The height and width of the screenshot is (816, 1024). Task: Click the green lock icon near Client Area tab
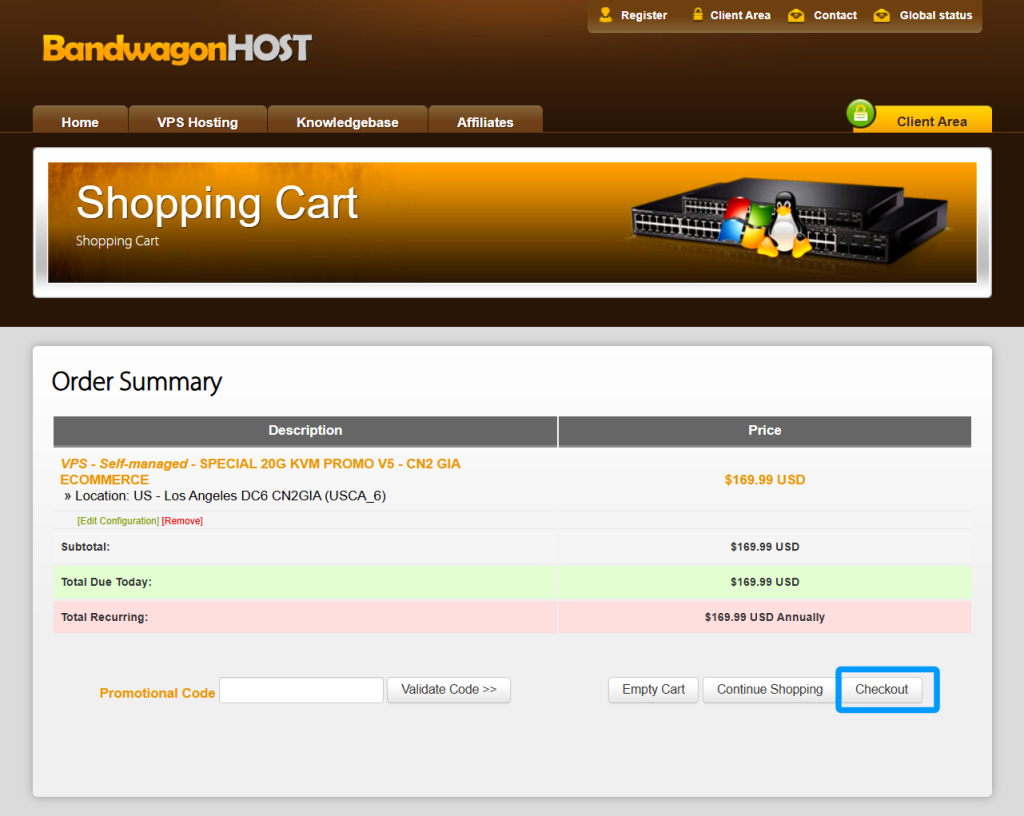pyautogui.click(x=861, y=114)
